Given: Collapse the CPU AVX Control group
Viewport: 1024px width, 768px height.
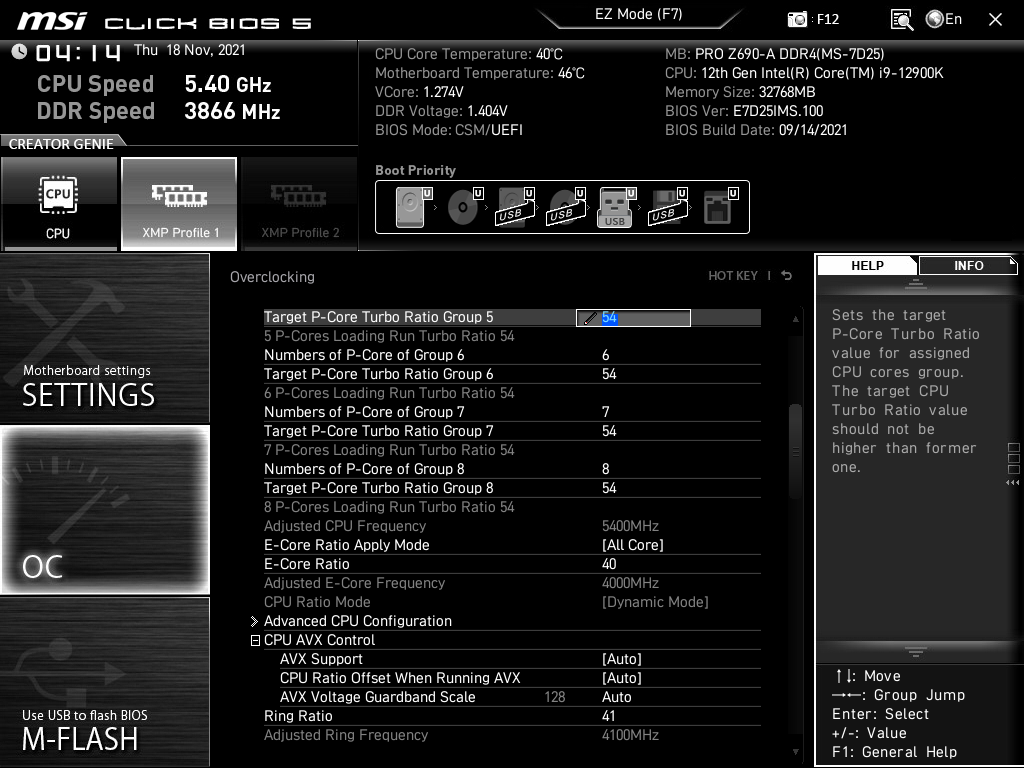Looking at the screenshot, I should (255, 641).
